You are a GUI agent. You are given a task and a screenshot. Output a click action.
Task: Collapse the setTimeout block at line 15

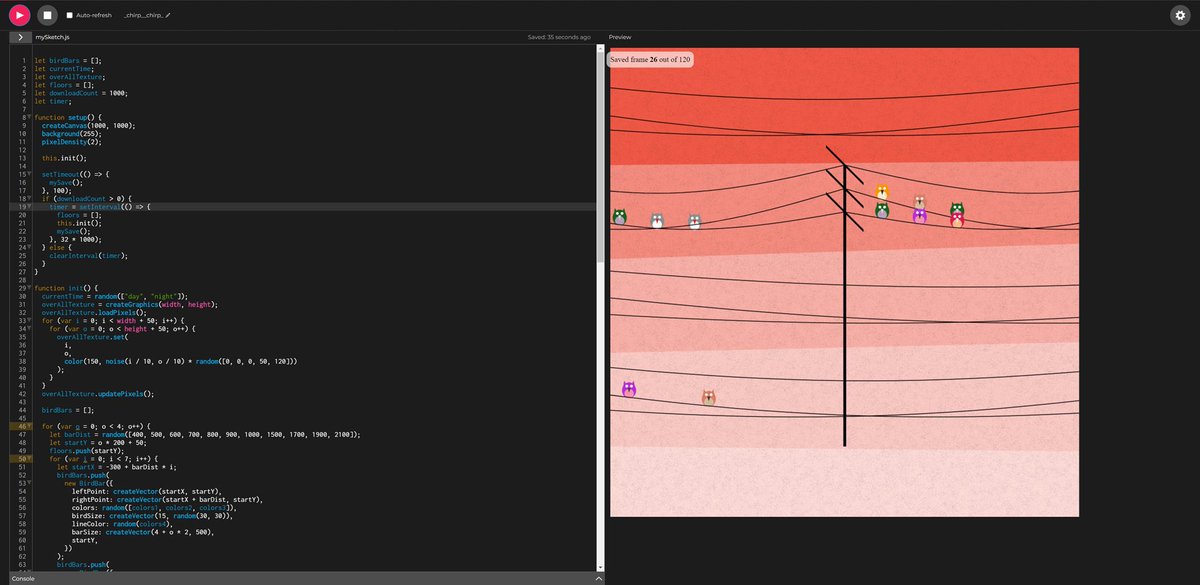[x=30, y=174]
